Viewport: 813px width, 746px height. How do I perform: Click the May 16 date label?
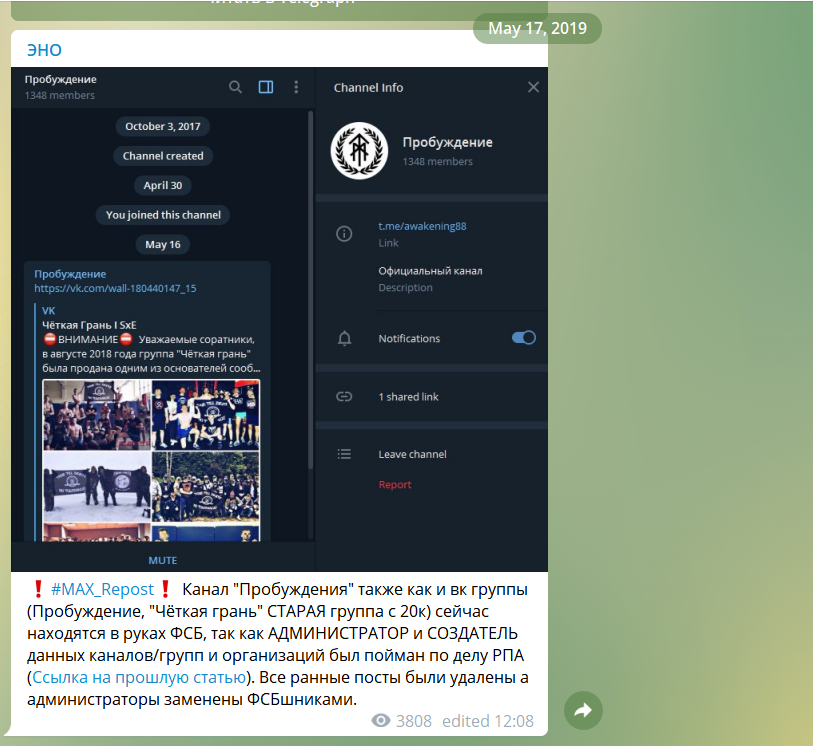[x=163, y=245]
